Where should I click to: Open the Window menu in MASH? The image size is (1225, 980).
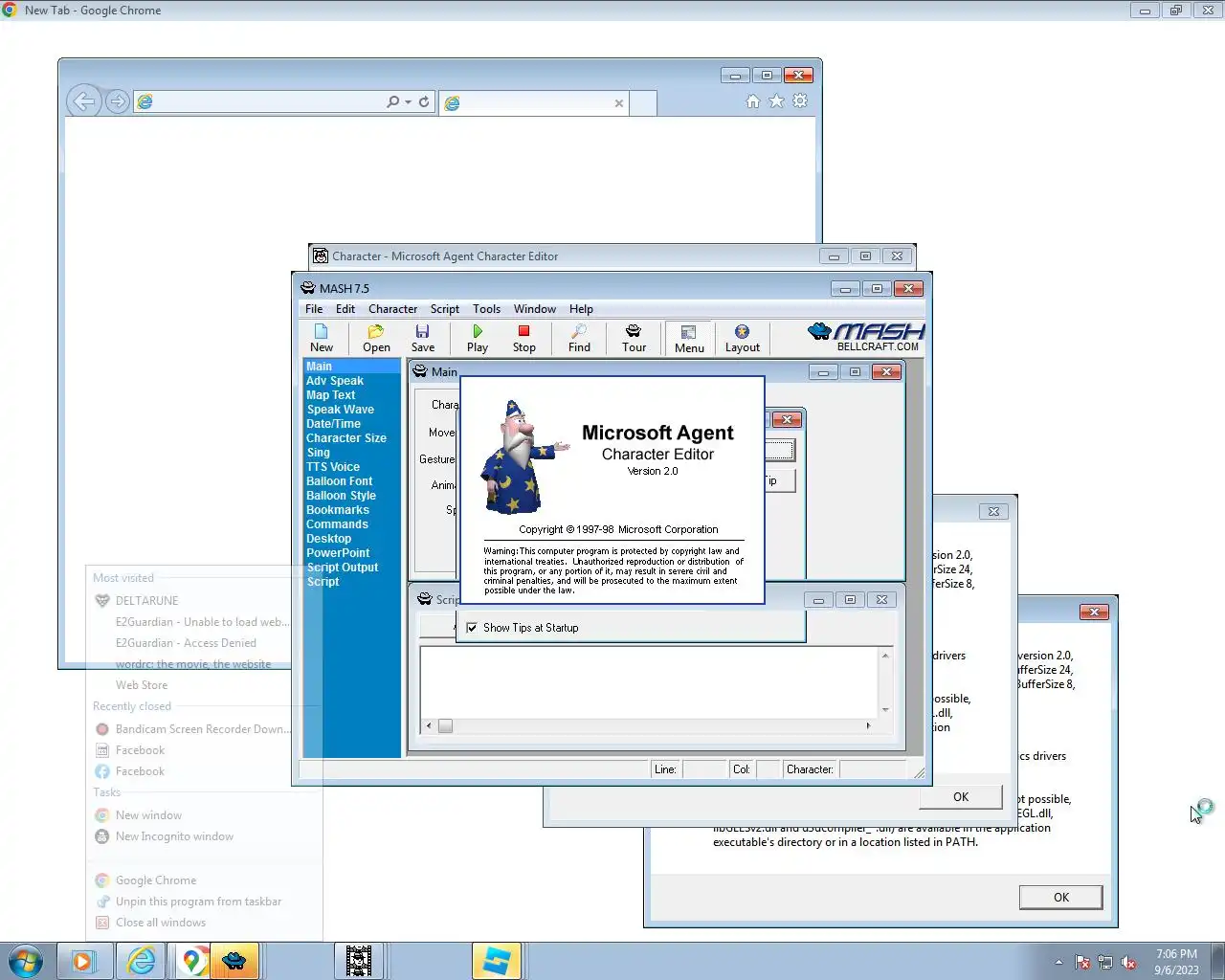coord(534,309)
